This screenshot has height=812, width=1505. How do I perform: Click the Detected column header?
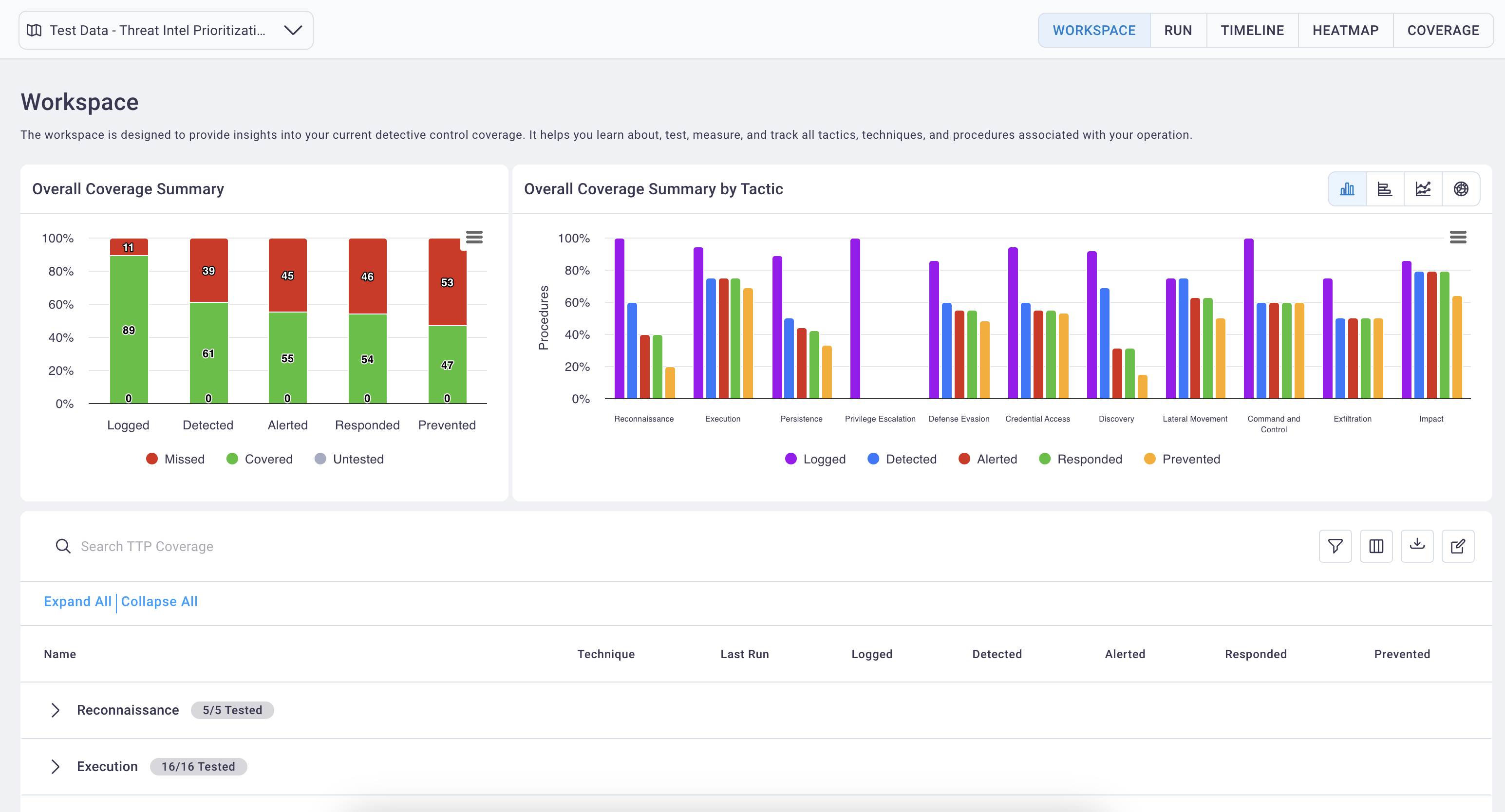tap(997, 654)
